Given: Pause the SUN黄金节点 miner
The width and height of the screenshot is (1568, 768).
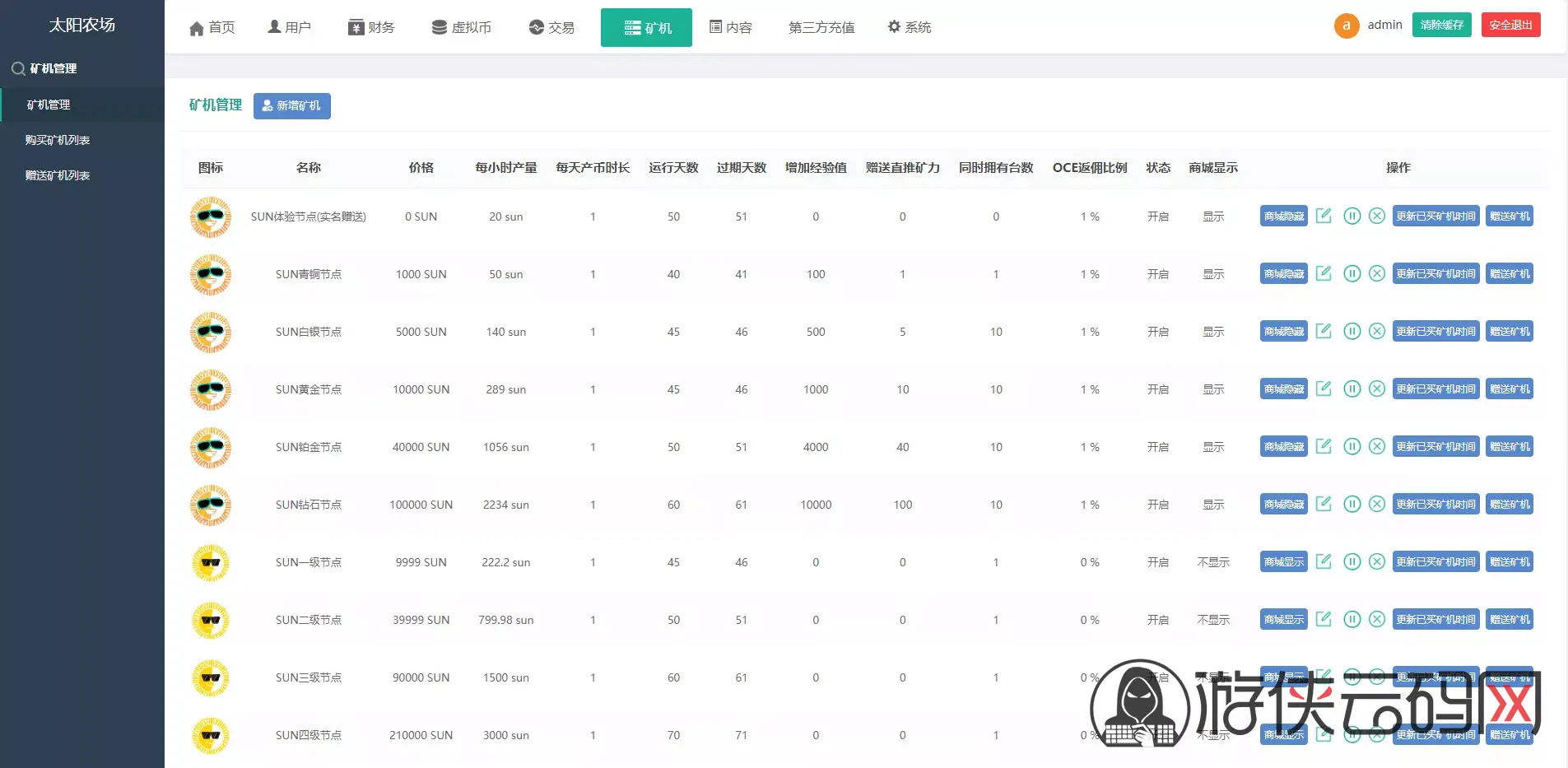Looking at the screenshot, I should click(1352, 389).
